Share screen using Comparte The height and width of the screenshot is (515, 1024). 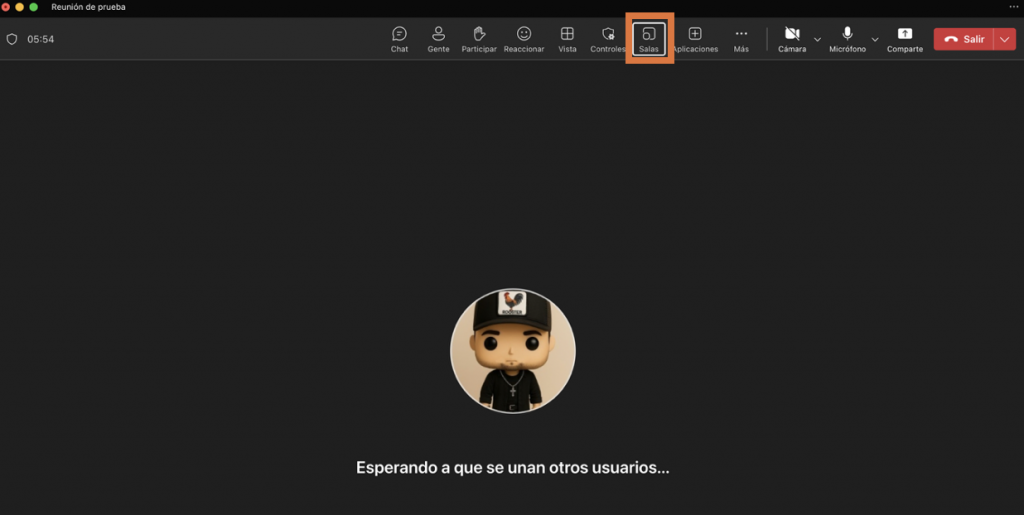(x=905, y=39)
